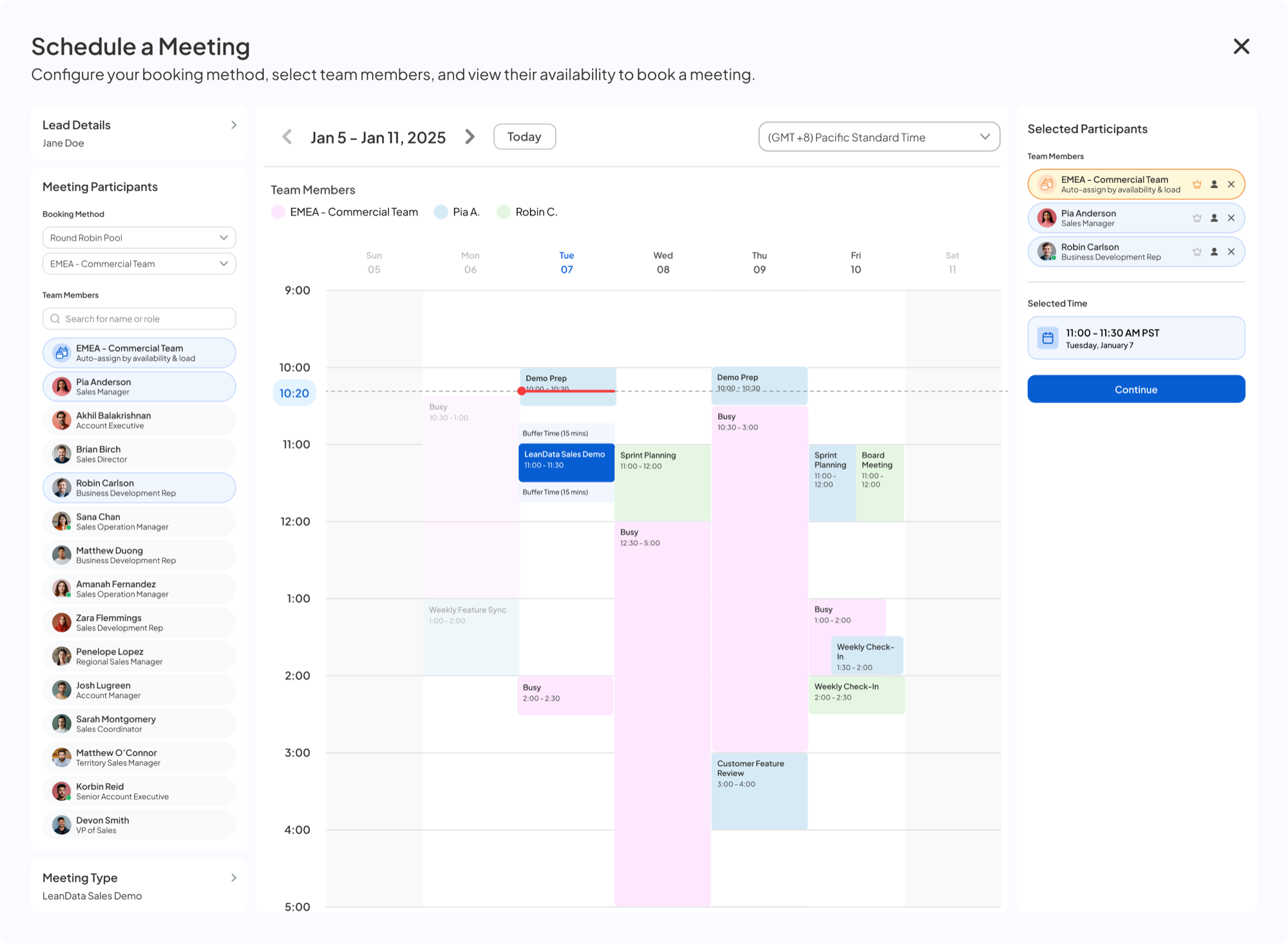Screen dimensions: 1288x944
Task: Remove EMEA - Commercial Team from selected participants
Action: coord(1231,185)
